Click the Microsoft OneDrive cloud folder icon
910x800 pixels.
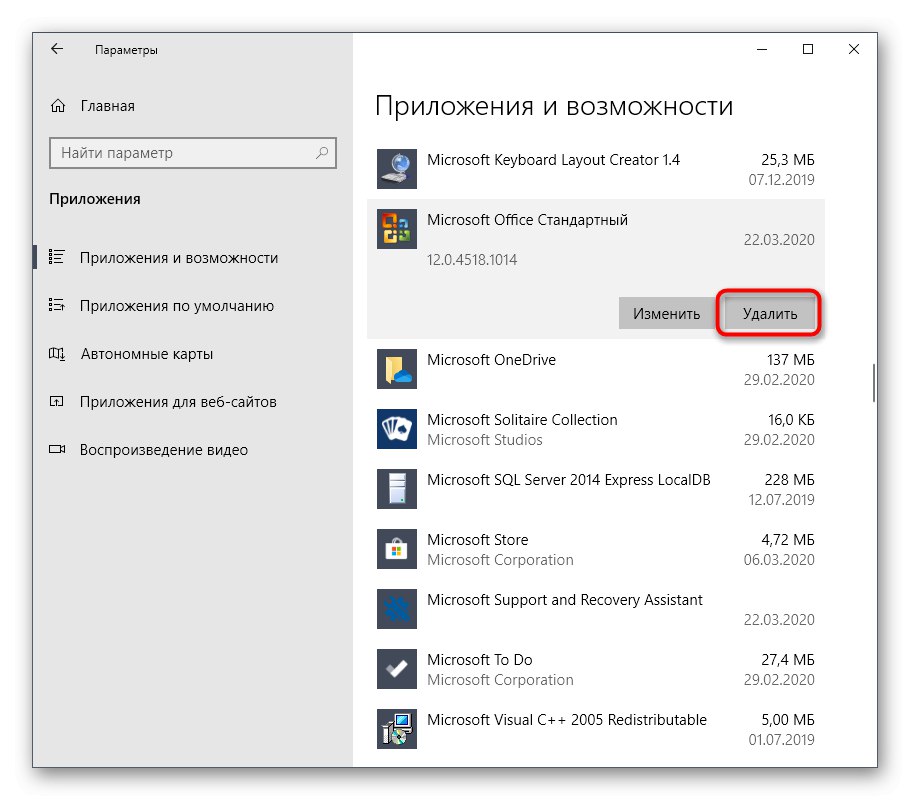point(396,369)
